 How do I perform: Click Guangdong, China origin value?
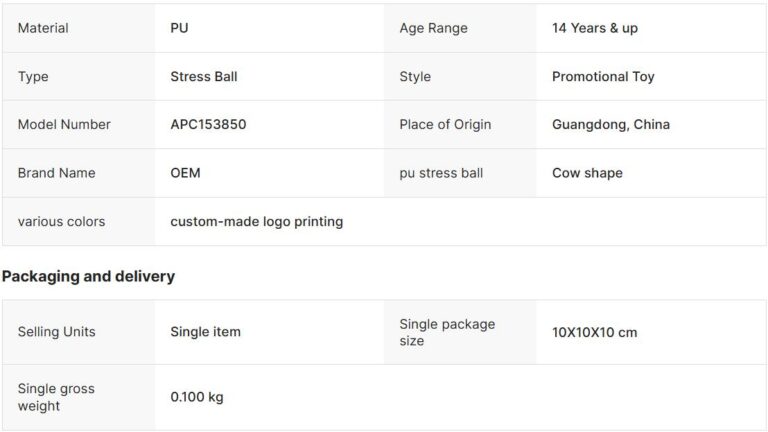(x=610, y=125)
